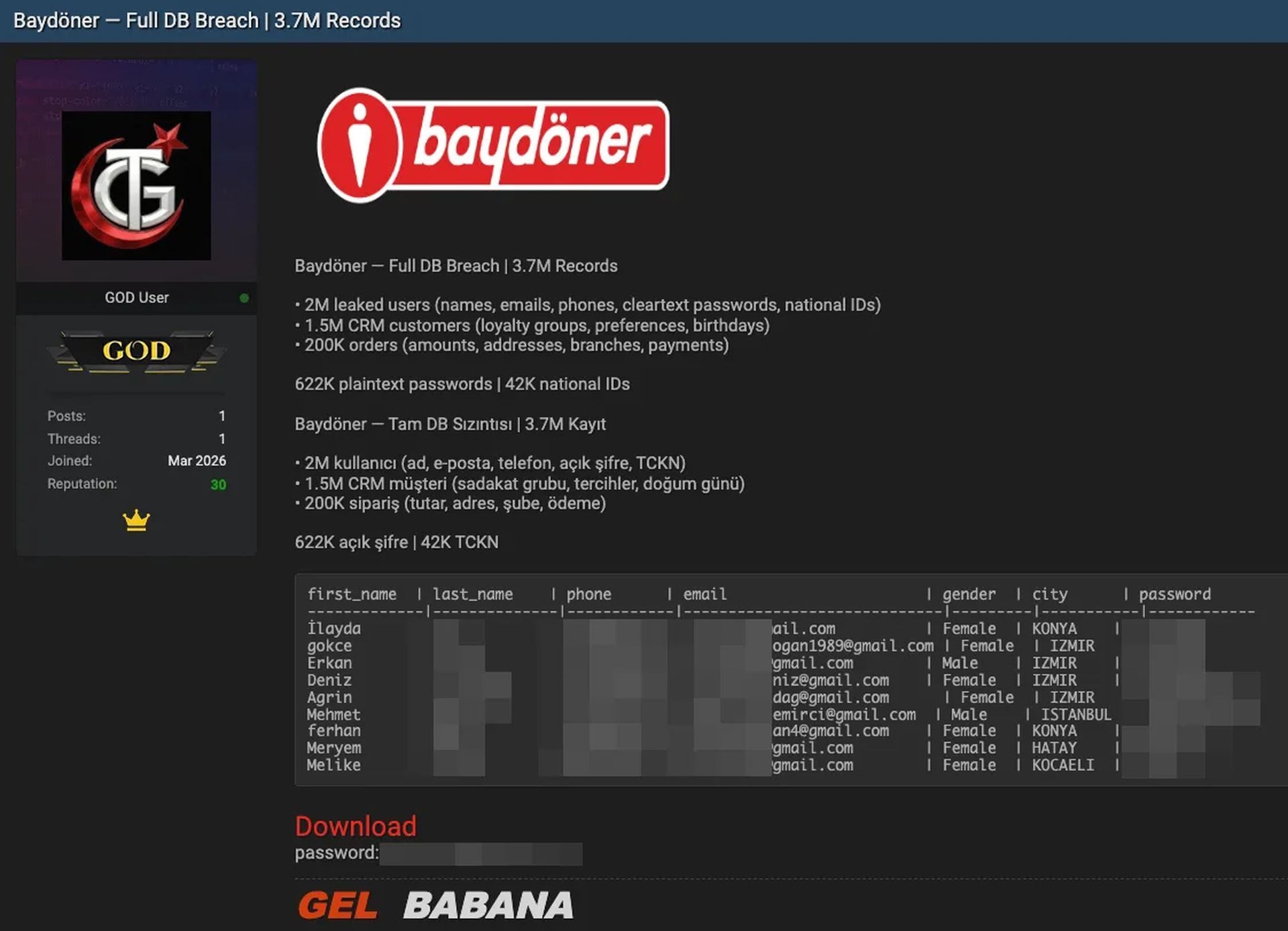Viewport: 1288px width, 931px height.
Task: Click the email column header
Action: (x=704, y=594)
